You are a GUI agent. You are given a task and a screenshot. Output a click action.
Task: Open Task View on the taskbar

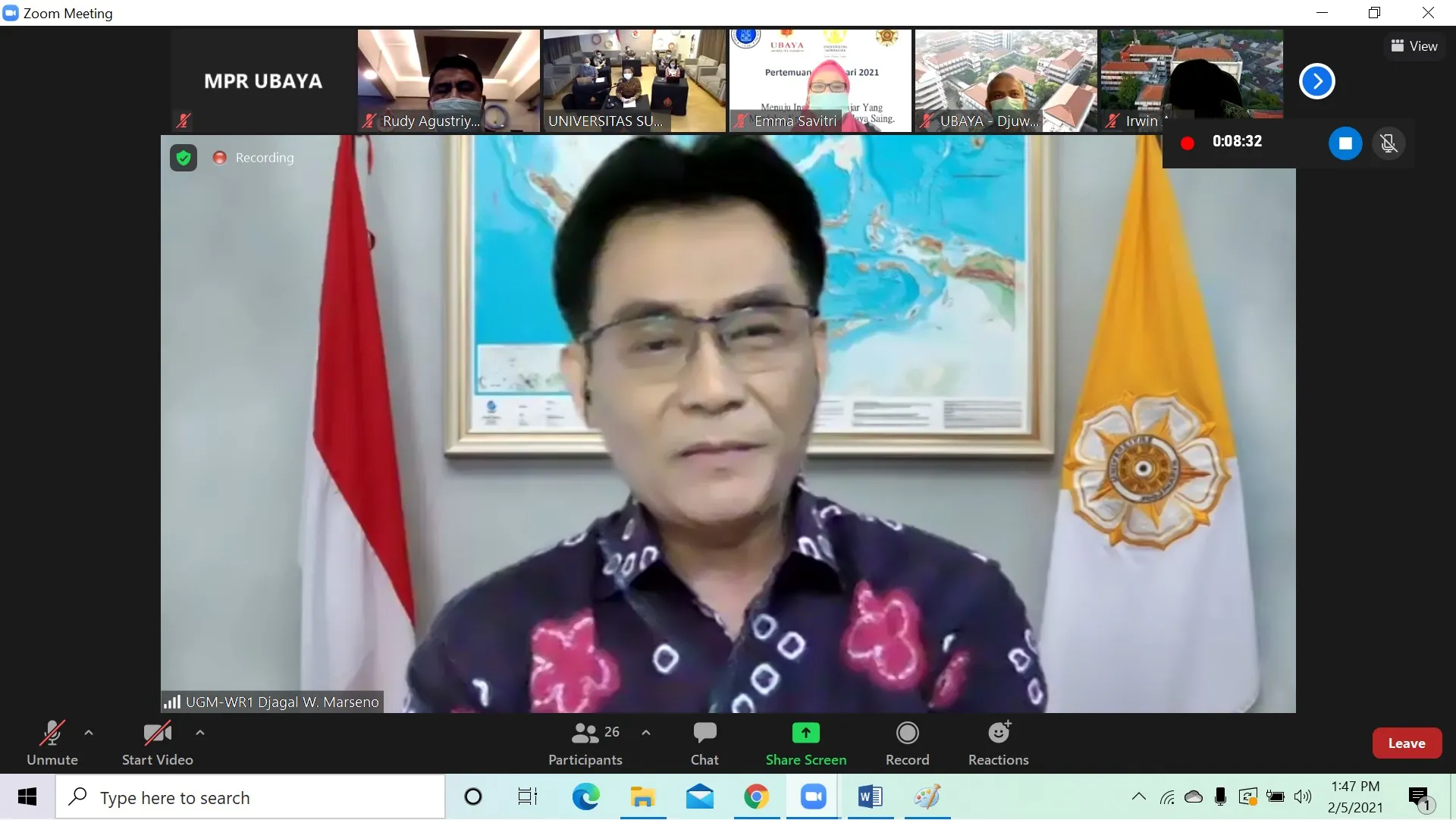click(x=528, y=797)
